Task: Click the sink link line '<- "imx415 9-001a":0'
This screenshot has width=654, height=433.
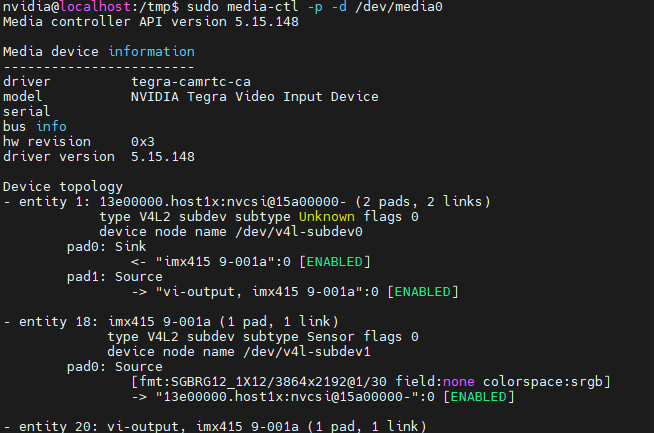Action: point(211,262)
